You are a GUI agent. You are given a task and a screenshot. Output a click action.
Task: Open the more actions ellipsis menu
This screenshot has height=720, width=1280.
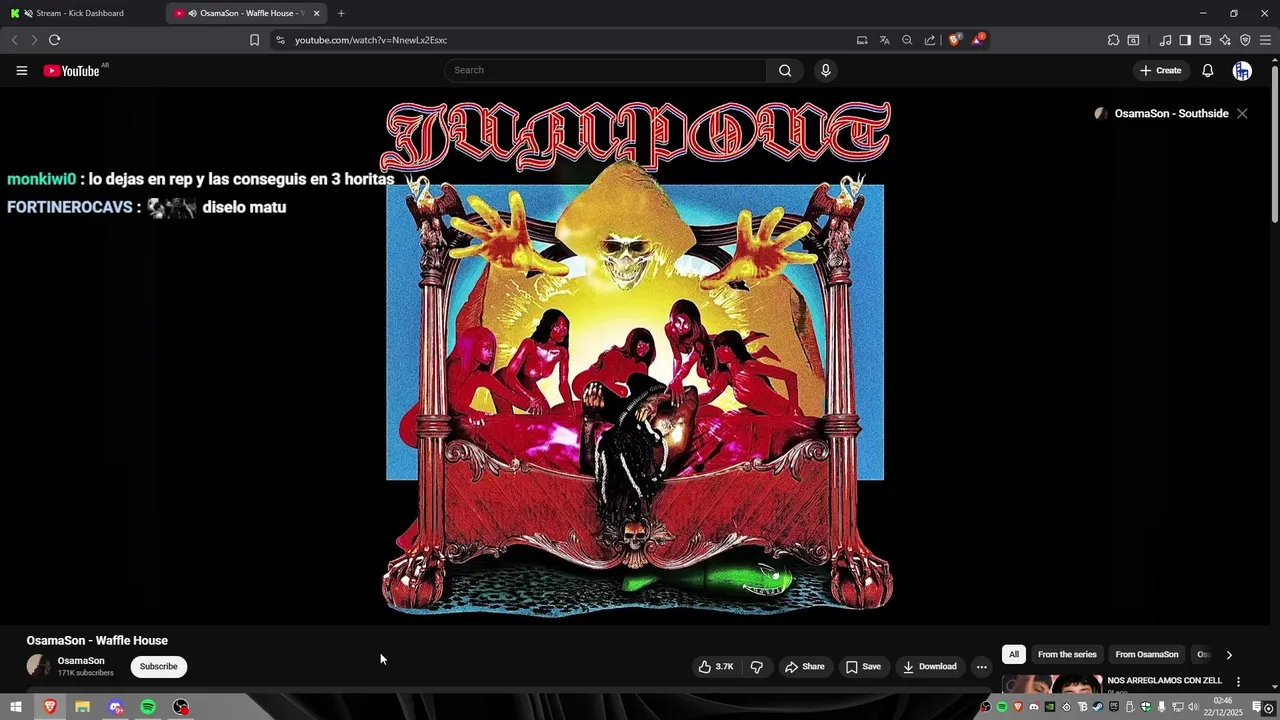point(981,667)
